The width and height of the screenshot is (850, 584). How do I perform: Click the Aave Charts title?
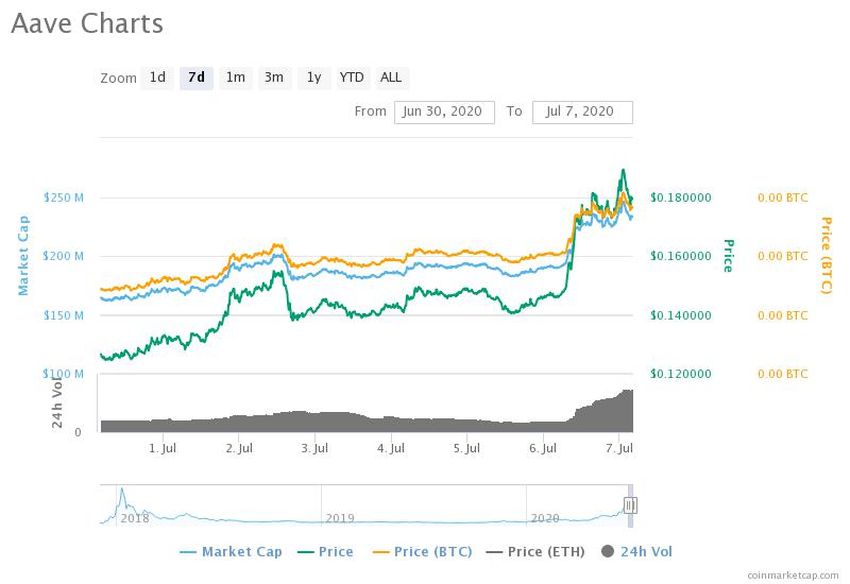pos(87,23)
